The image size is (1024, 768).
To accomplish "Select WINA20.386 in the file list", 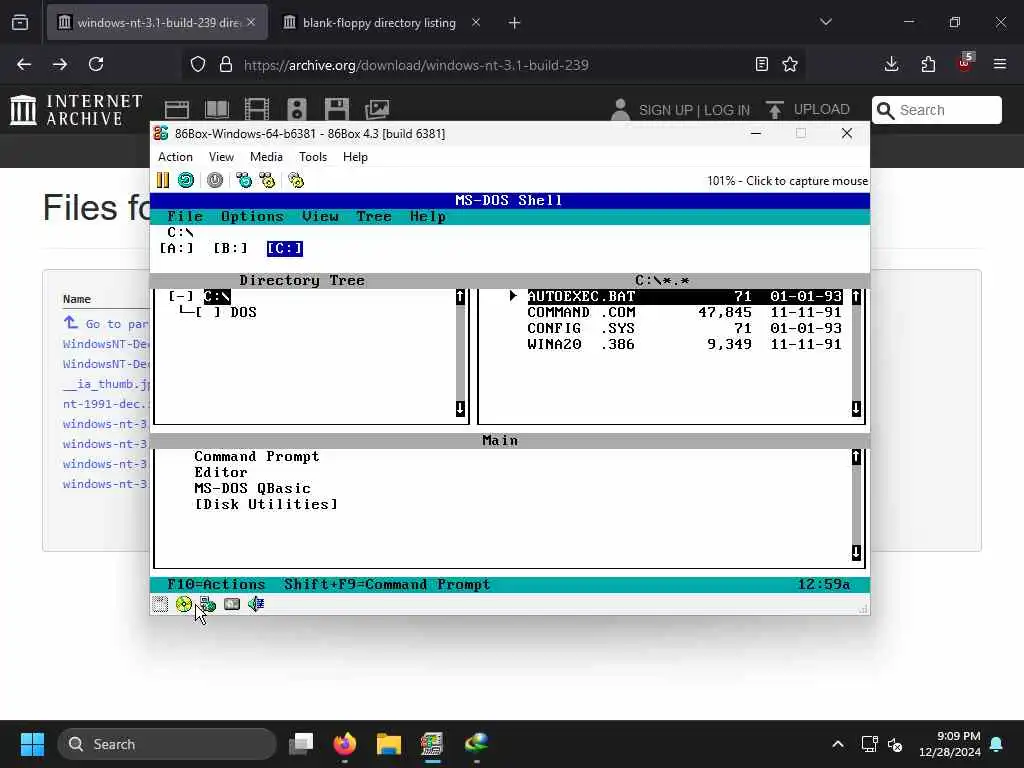I will 684,344.
